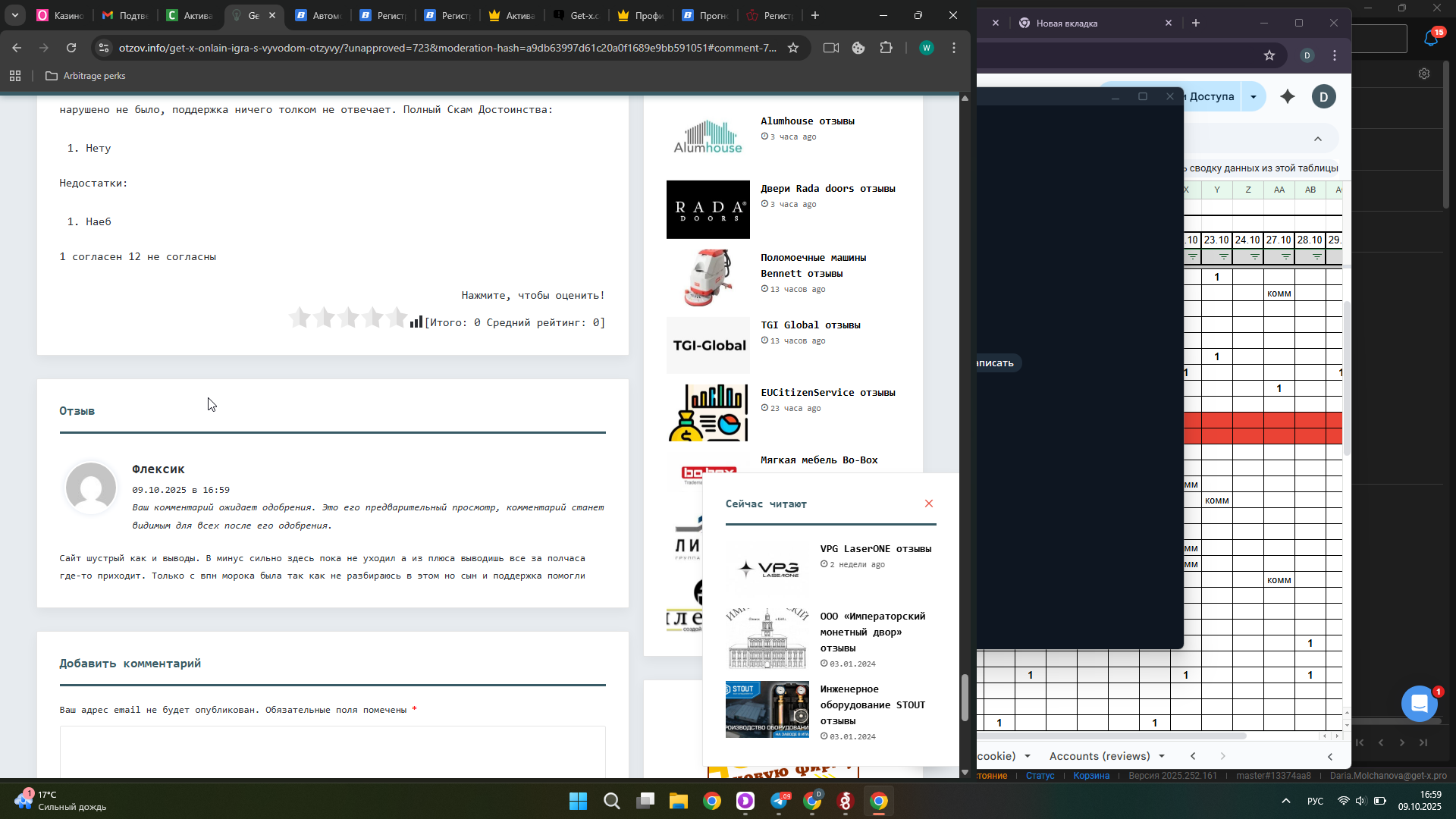Expand the Доступа share dropdown arrow
The height and width of the screenshot is (819, 1456).
point(1254,96)
